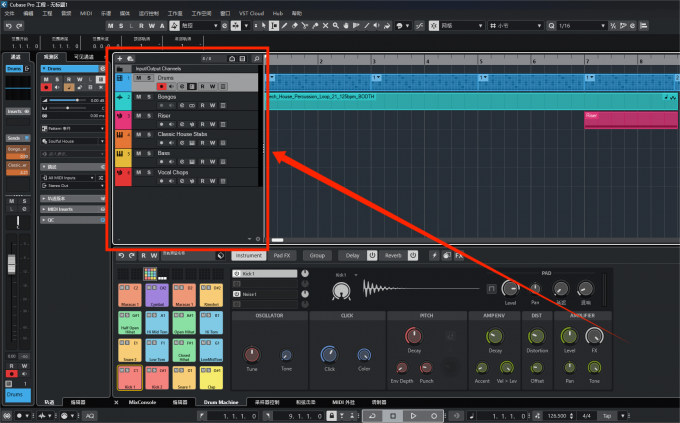Viewport: 680px width, 423px height.
Task: Switch to the Drum Machine tab
Action: tap(221, 403)
